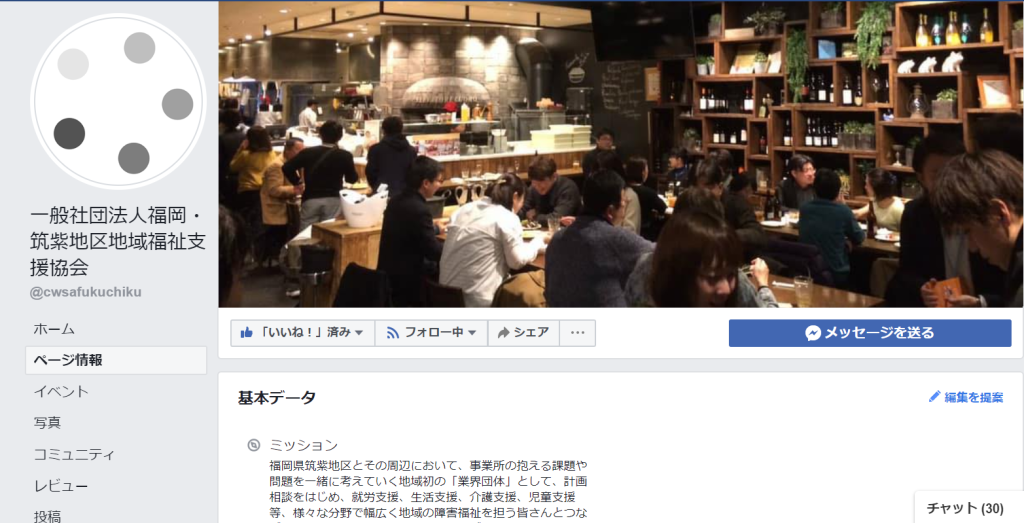
Task: Expand the いいね！済み dropdown arrow
Action: pos(359,333)
